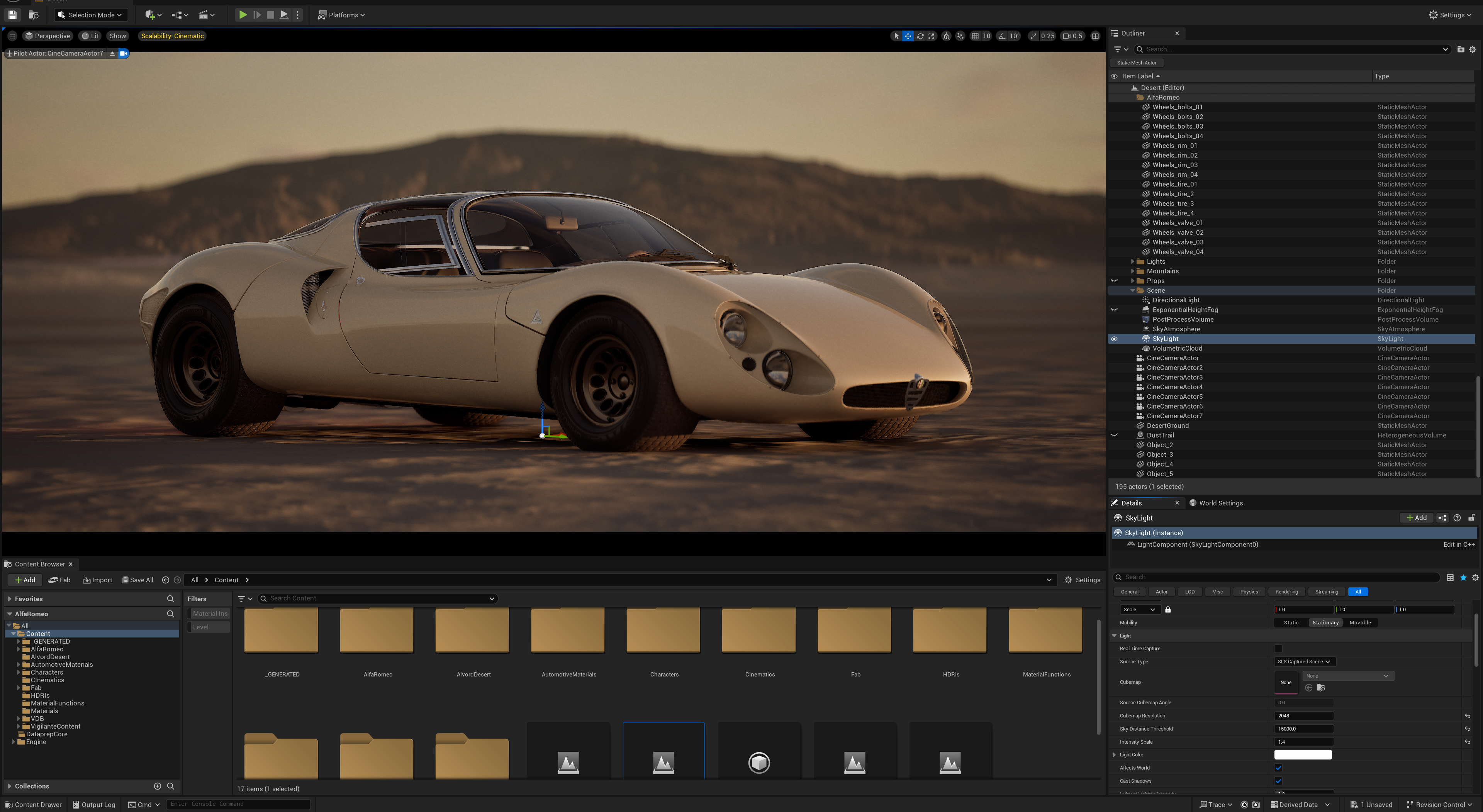Screen dimensions: 1483x812
Task: Select the Rendering filter tab in Details
Action: point(1286,592)
